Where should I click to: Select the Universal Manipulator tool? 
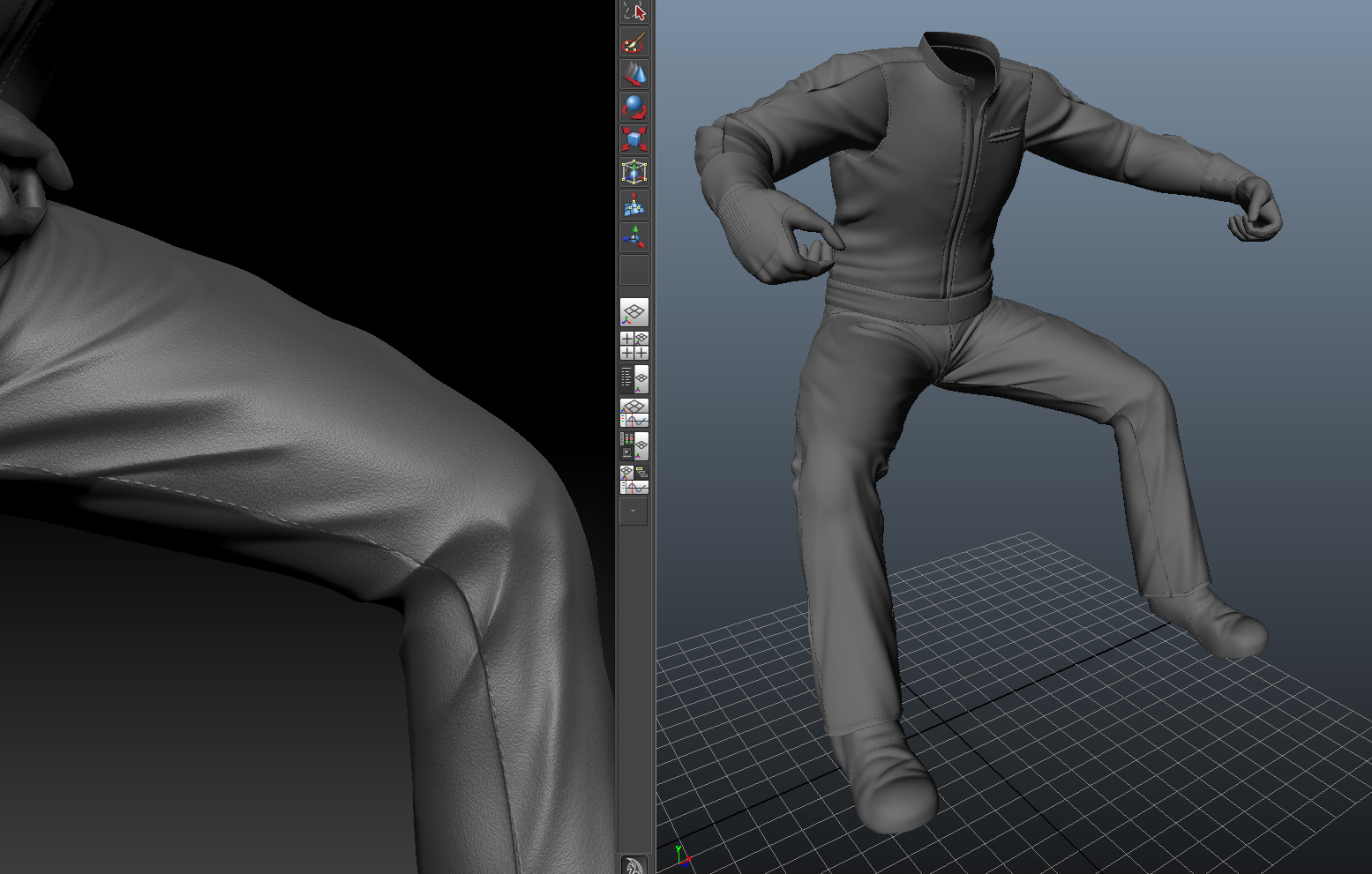click(x=634, y=172)
